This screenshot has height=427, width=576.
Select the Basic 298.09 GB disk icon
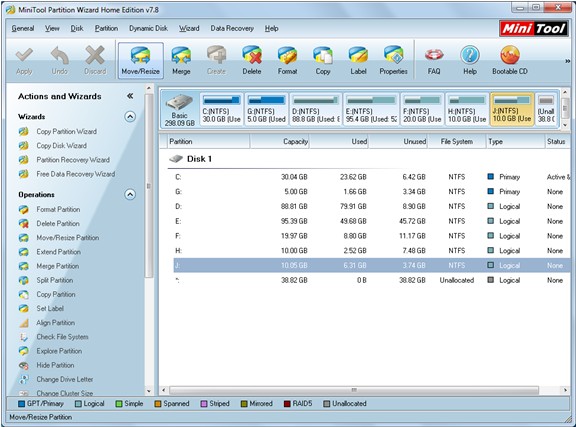[x=180, y=110]
